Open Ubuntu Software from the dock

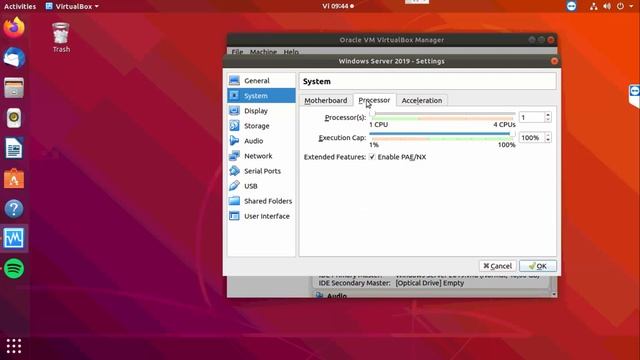pyautogui.click(x=14, y=178)
